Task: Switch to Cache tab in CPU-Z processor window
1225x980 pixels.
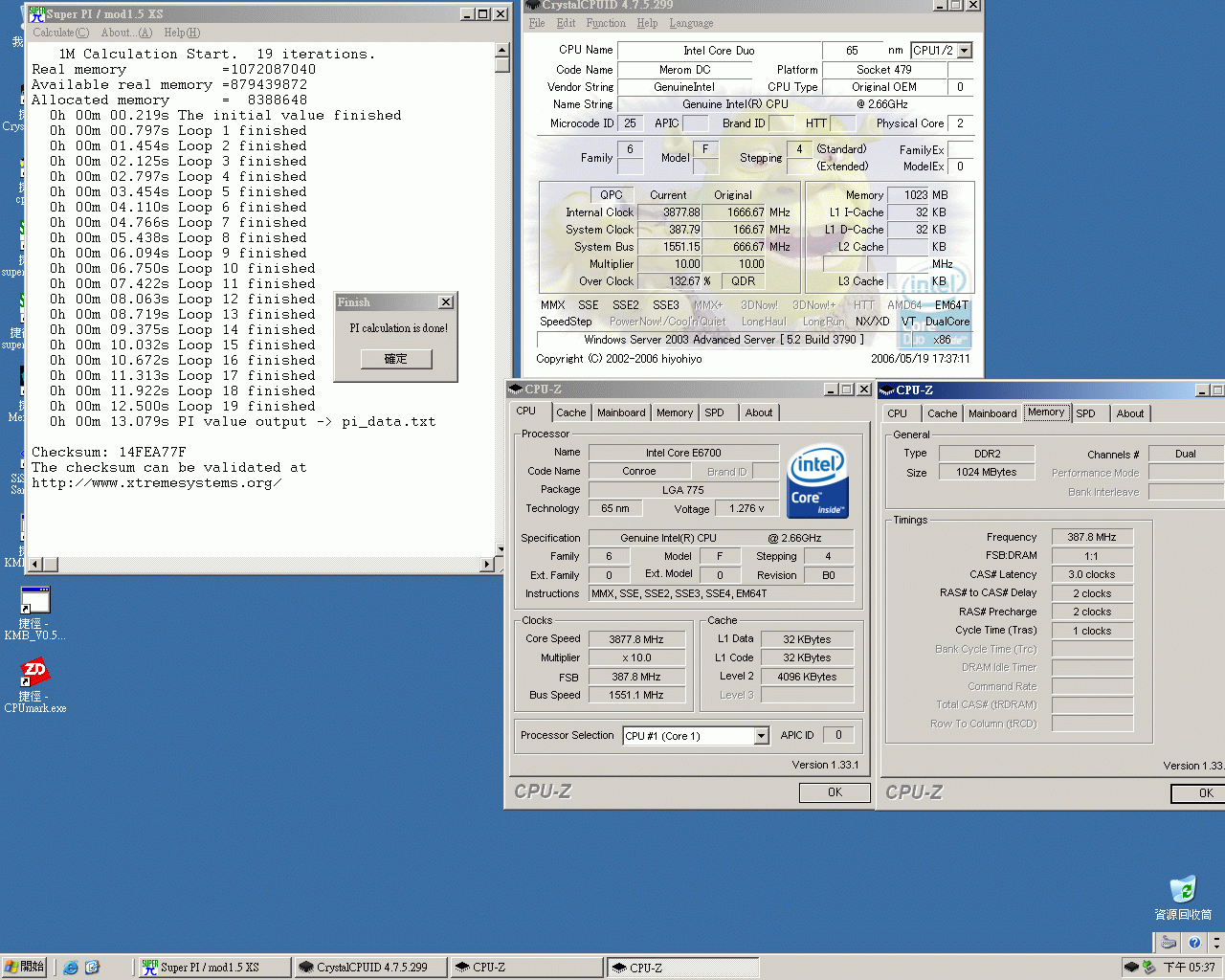Action: pos(571,412)
